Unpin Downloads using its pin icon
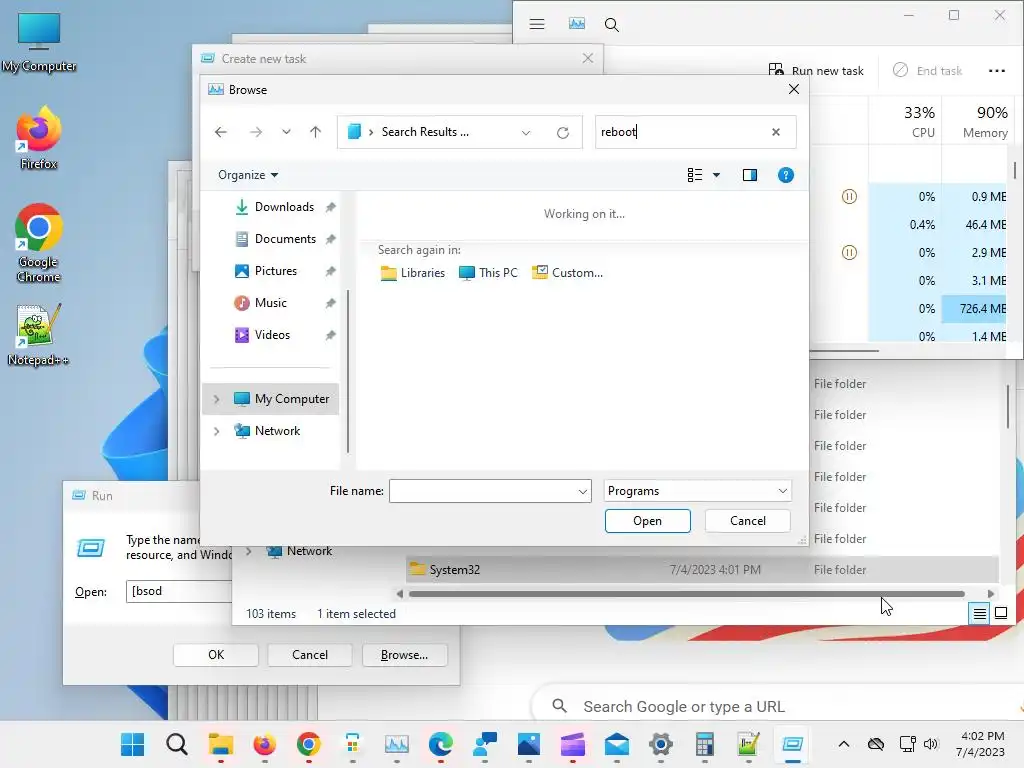 [x=330, y=207]
